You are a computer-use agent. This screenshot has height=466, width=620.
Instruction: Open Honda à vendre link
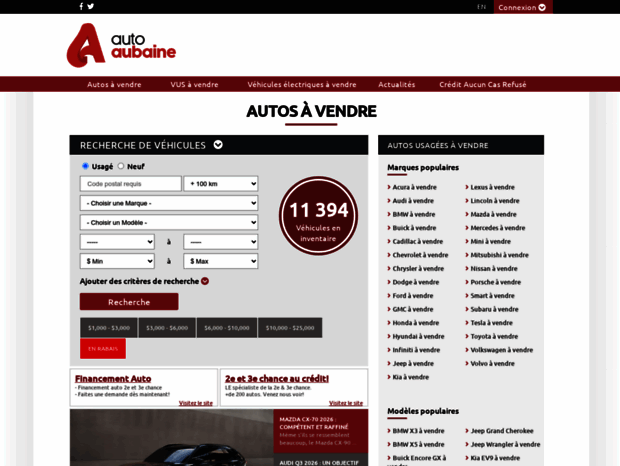416,323
